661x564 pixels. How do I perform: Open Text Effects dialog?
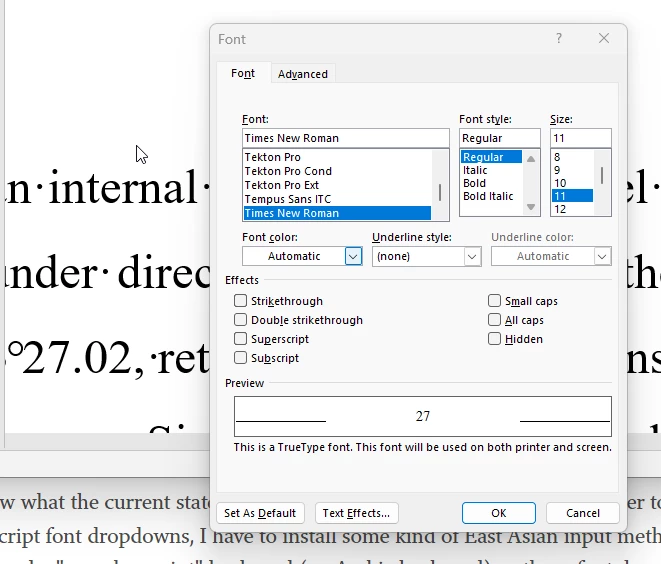pos(356,513)
